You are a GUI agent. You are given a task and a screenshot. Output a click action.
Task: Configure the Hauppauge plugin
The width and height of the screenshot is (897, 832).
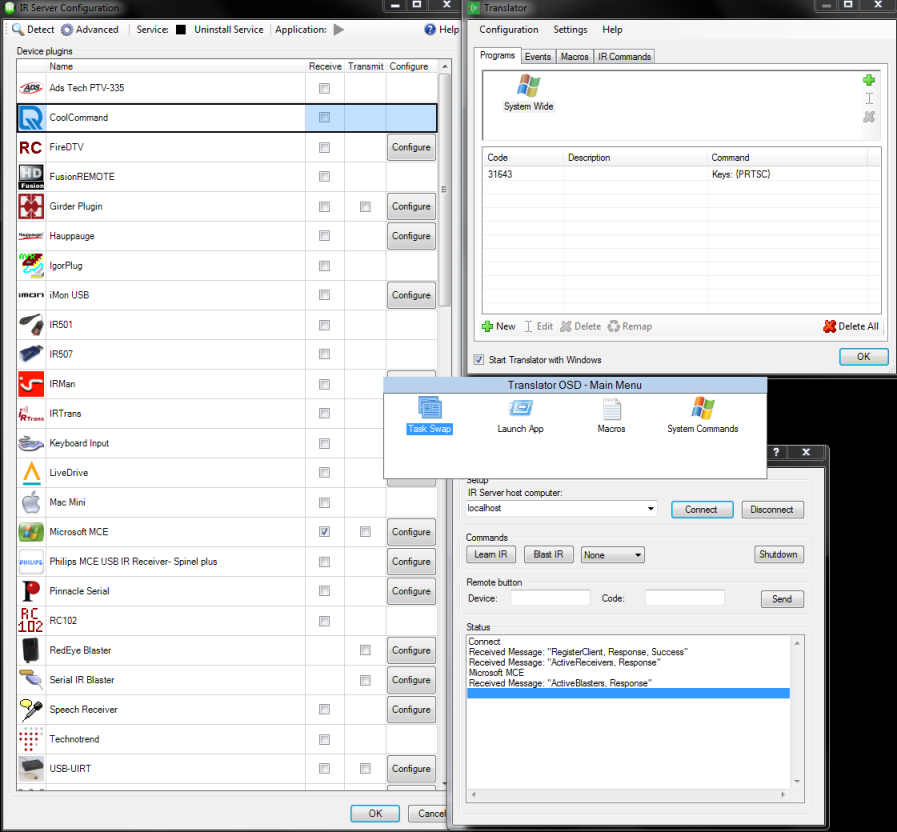point(411,236)
